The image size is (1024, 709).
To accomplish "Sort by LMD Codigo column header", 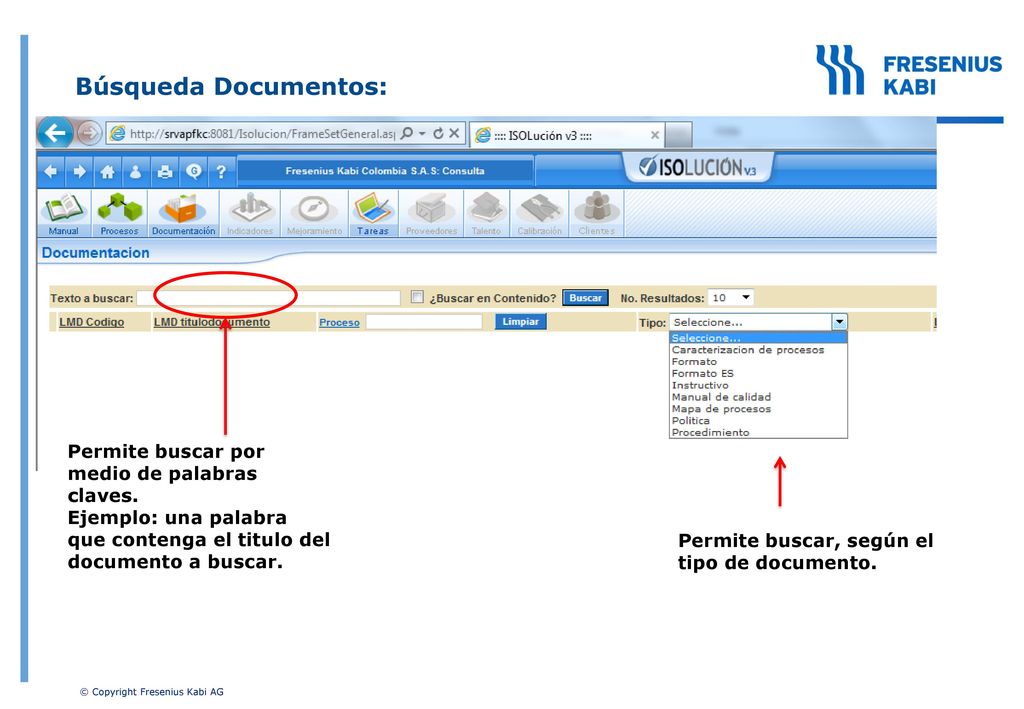I will tap(91, 323).
